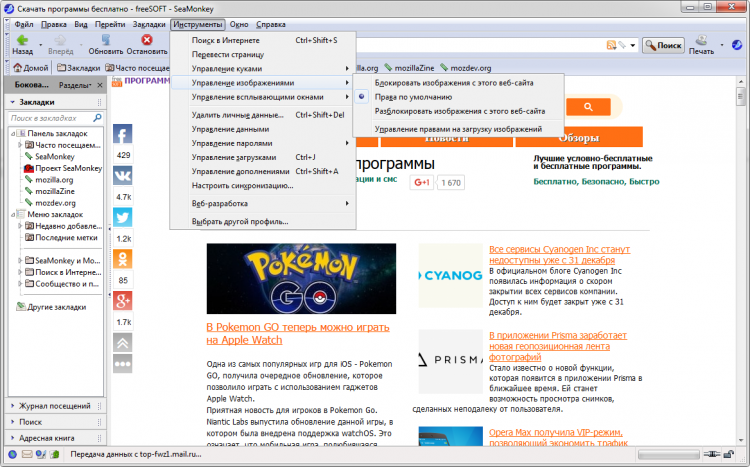
Task: Click the Reload (Обновить) icon
Action: (x=106, y=40)
